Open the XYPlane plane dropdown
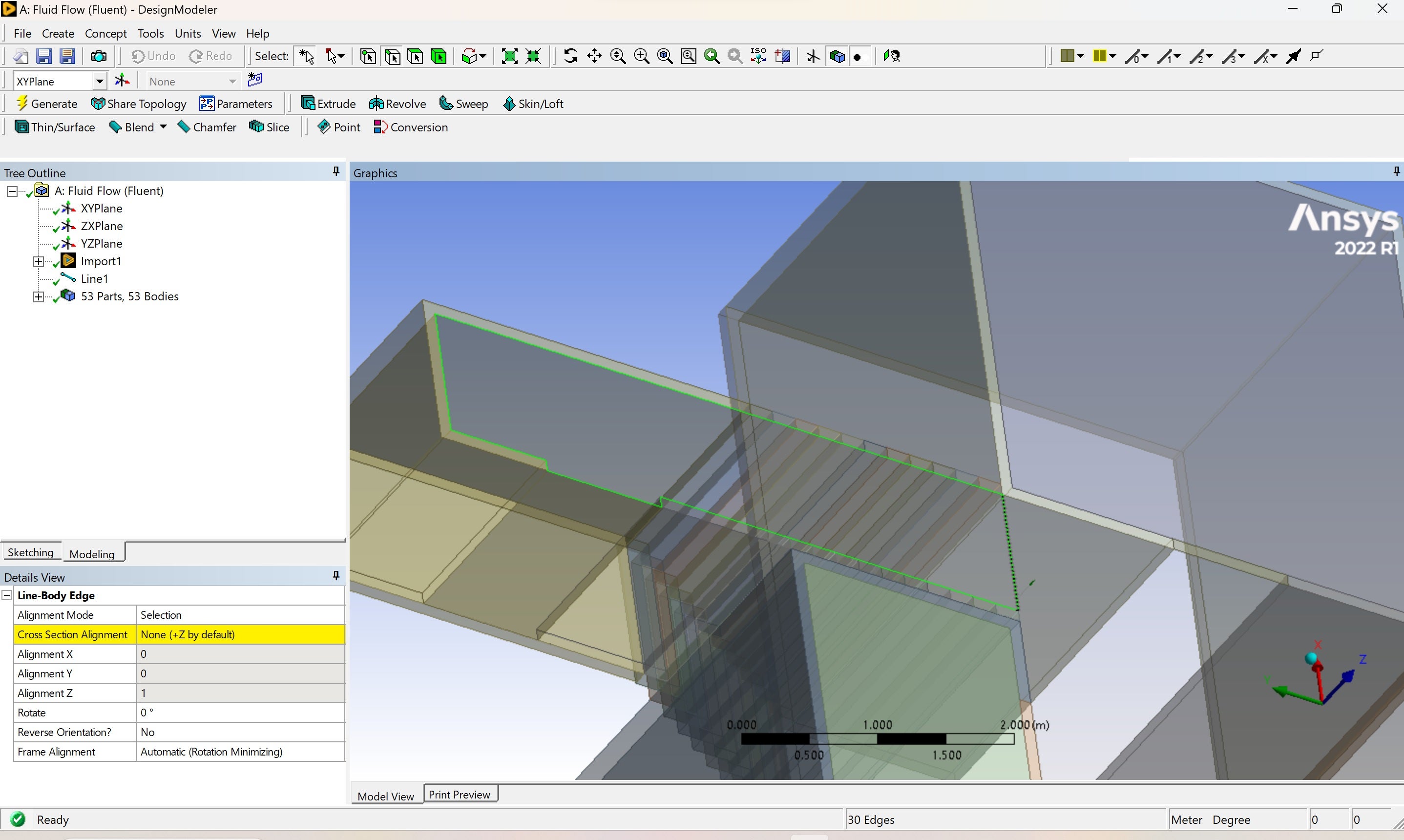Viewport: 1404px width, 840px height. 100,82
